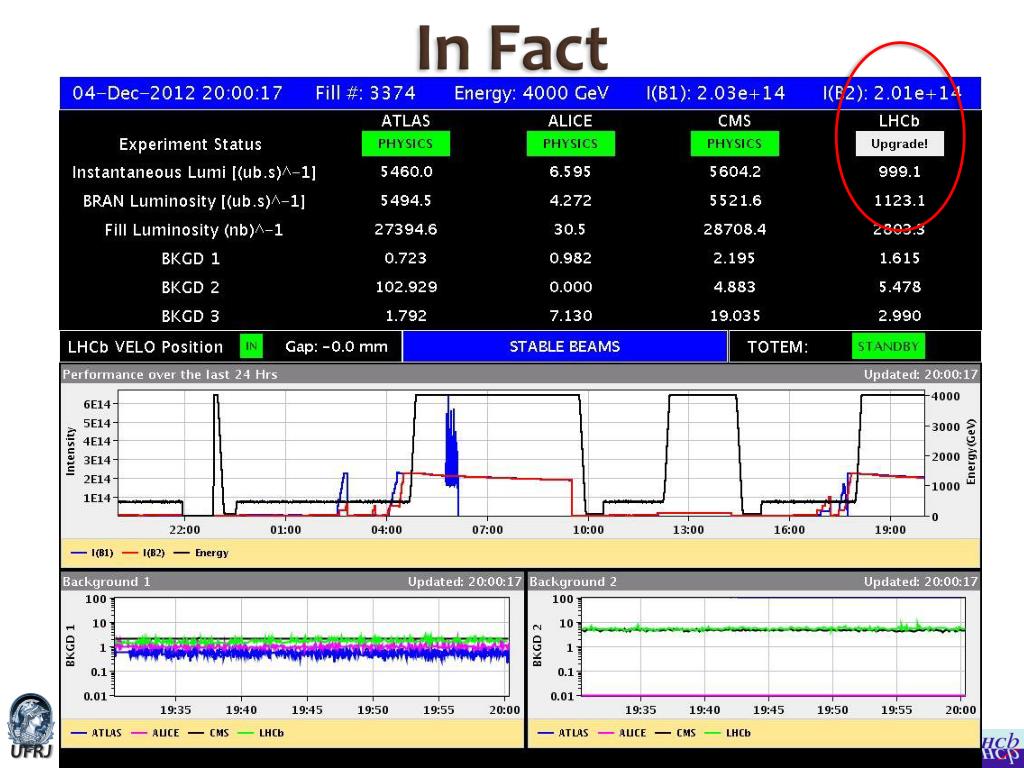Click the 'BKGD 2' table row label
The image size is (1024, 768).
tap(191, 287)
